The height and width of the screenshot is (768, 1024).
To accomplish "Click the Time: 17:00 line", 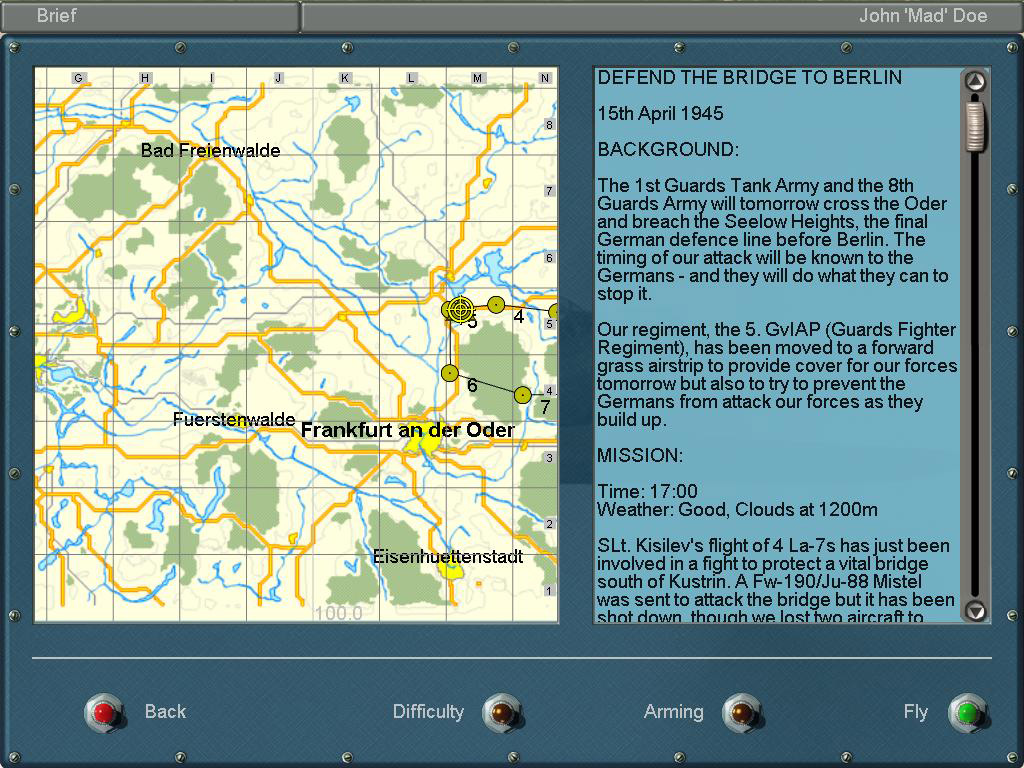I will pos(647,491).
